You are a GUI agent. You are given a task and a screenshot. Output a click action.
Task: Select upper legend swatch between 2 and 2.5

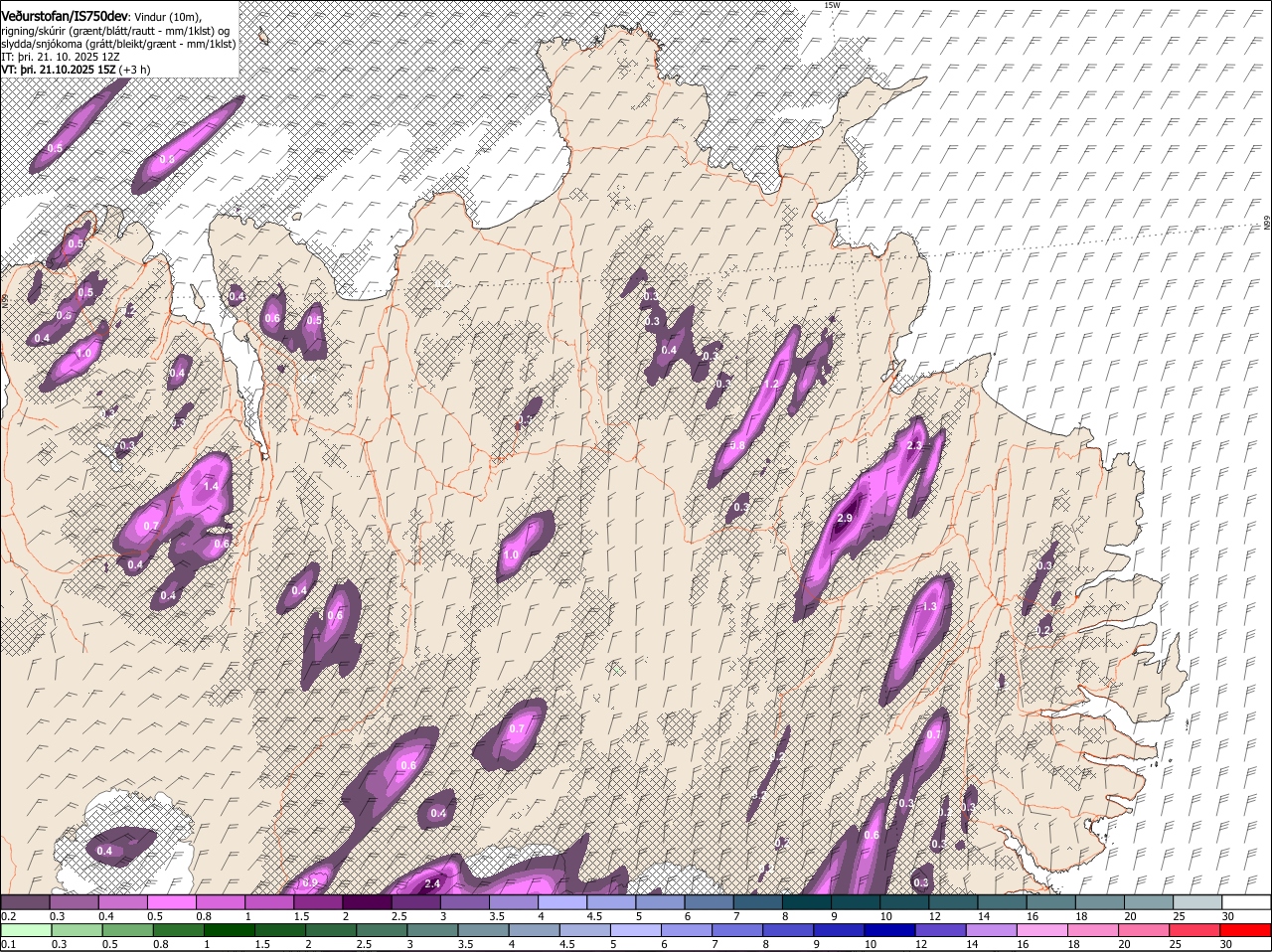point(367,902)
